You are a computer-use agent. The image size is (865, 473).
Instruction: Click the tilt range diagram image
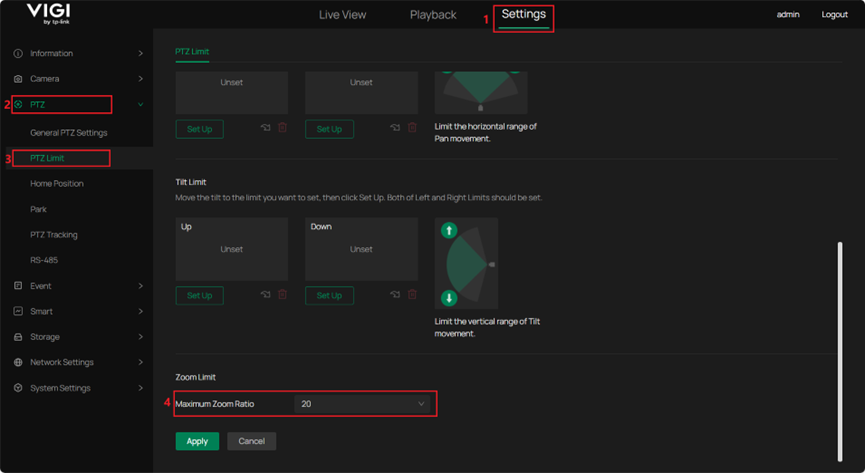tap(466, 263)
